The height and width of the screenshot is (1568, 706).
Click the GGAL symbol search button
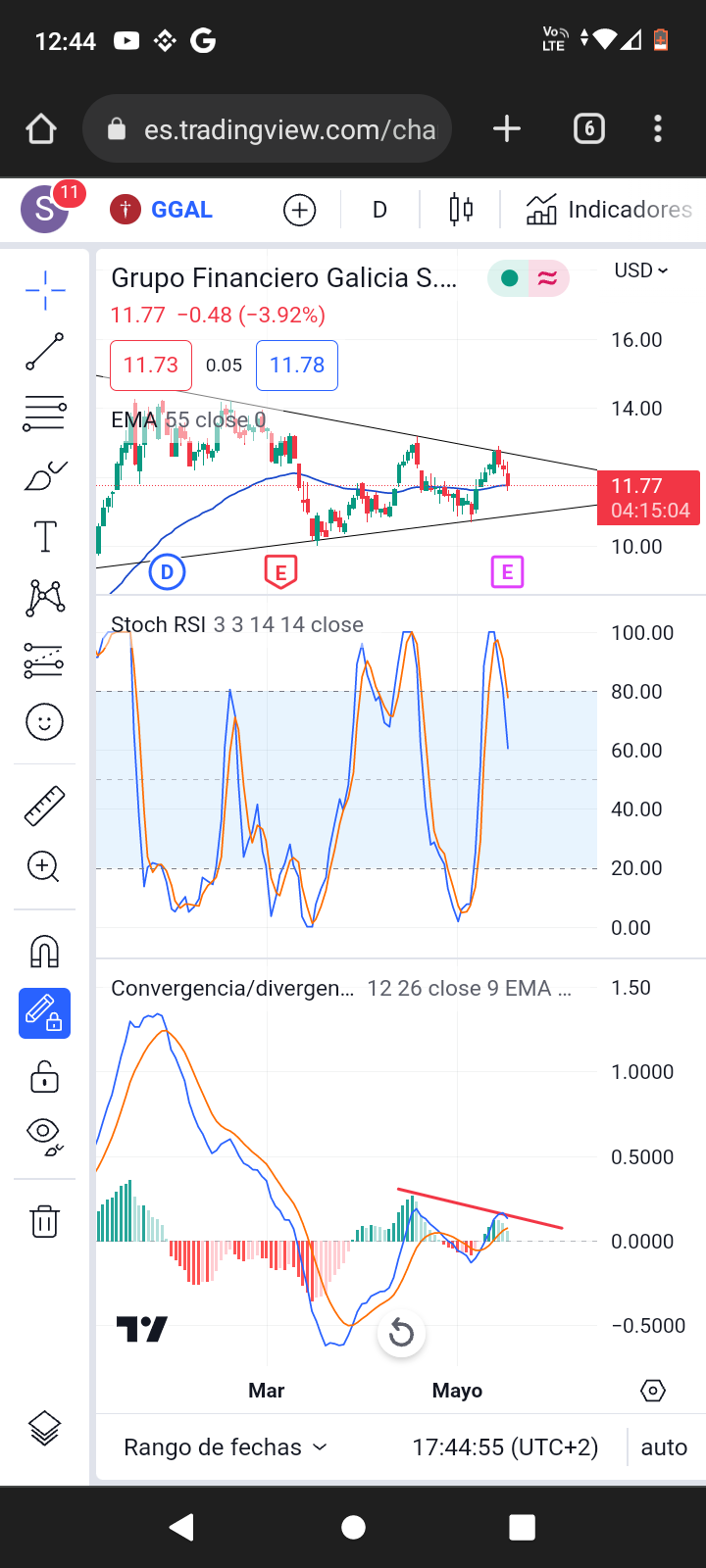click(181, 210)
